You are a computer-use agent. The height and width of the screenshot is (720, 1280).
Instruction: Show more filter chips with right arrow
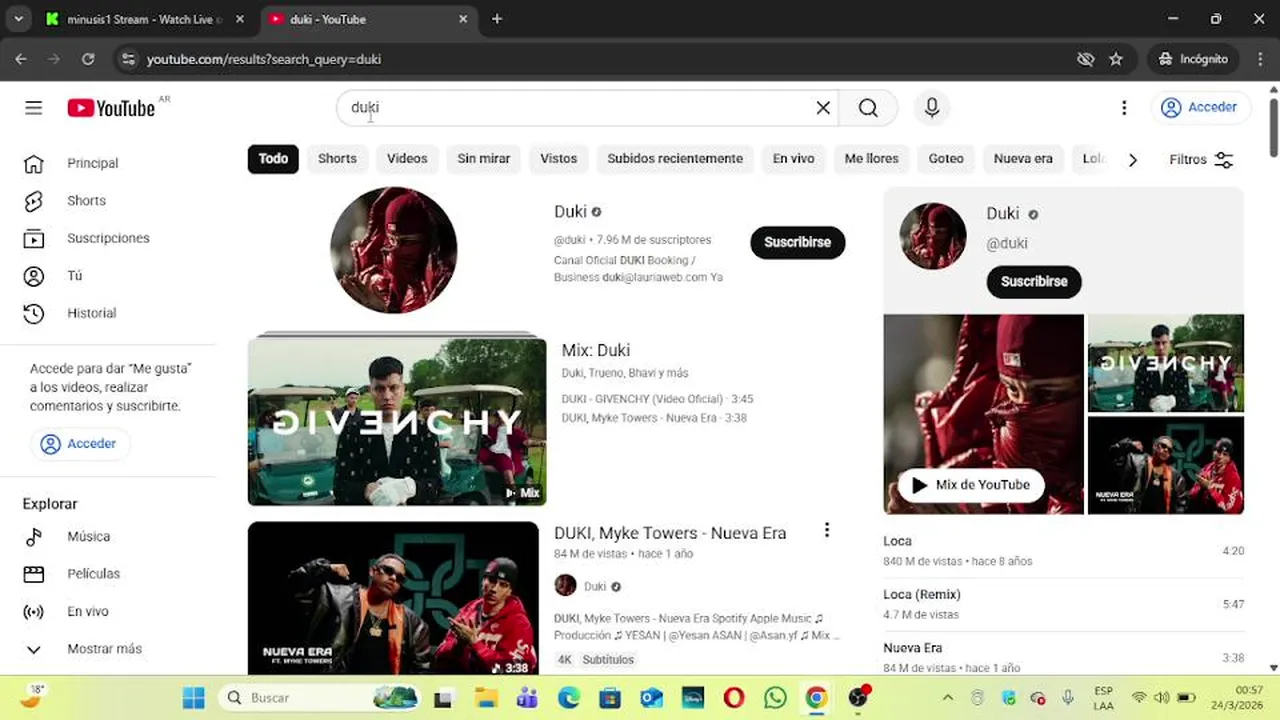coord(1132,160)
